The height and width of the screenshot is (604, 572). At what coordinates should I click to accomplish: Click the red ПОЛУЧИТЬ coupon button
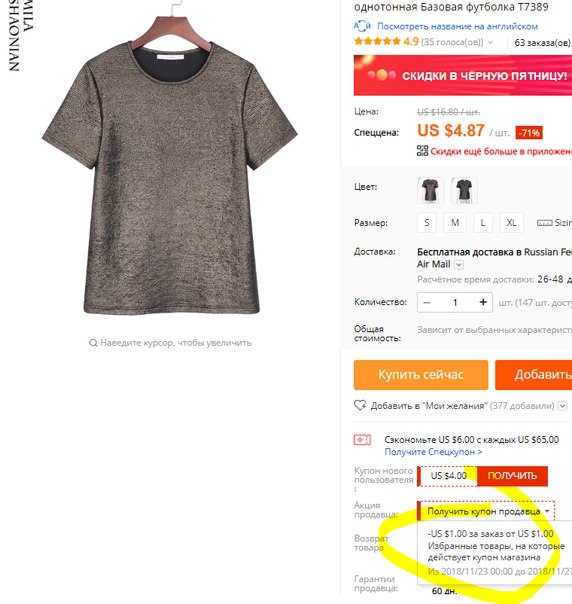[512, 476]
